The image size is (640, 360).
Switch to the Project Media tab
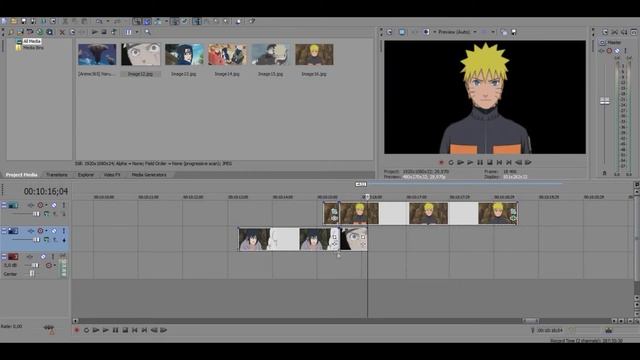coord(21,175)
